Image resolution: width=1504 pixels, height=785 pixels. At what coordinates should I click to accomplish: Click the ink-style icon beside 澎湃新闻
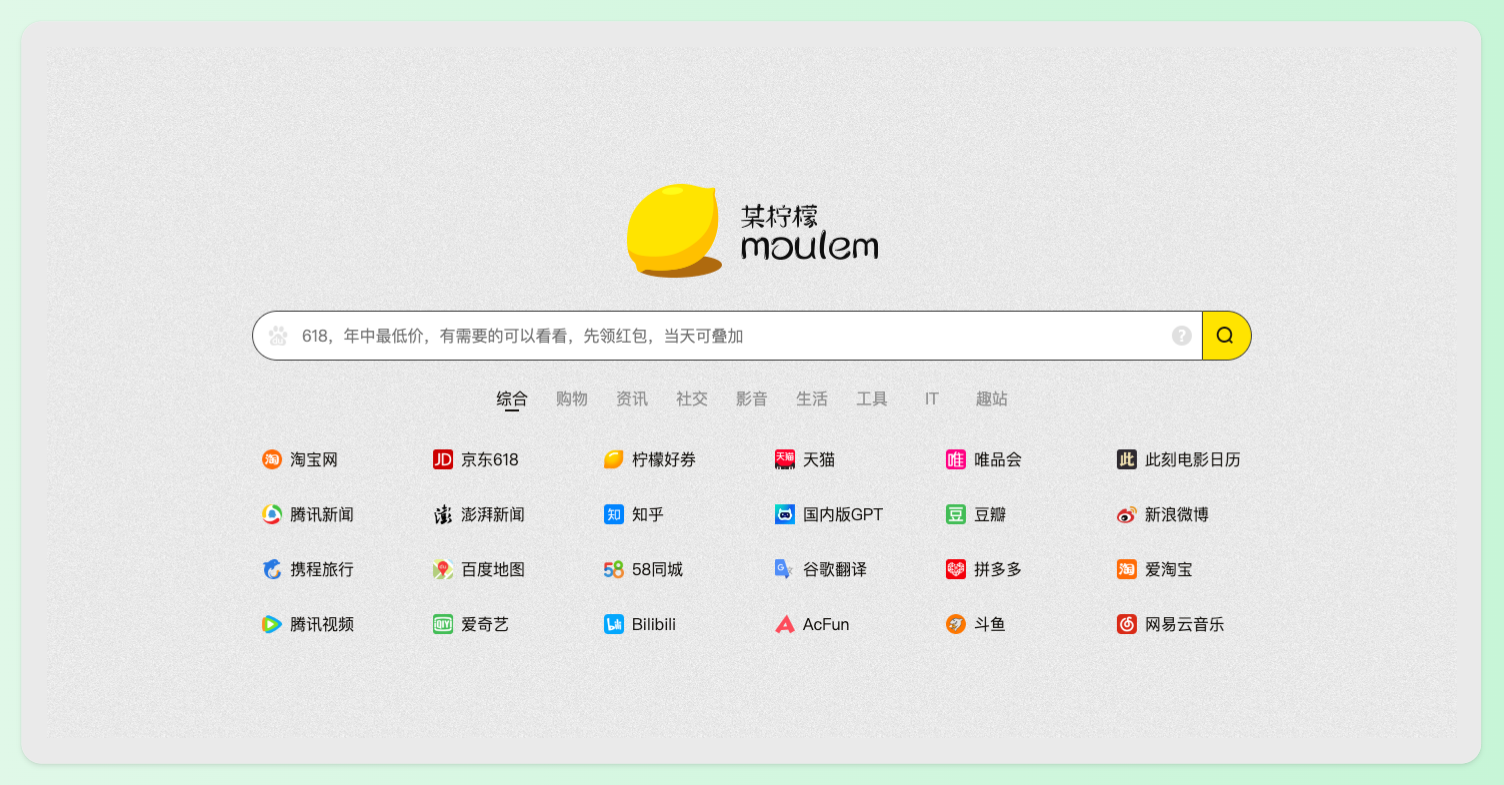pos(443,515)
